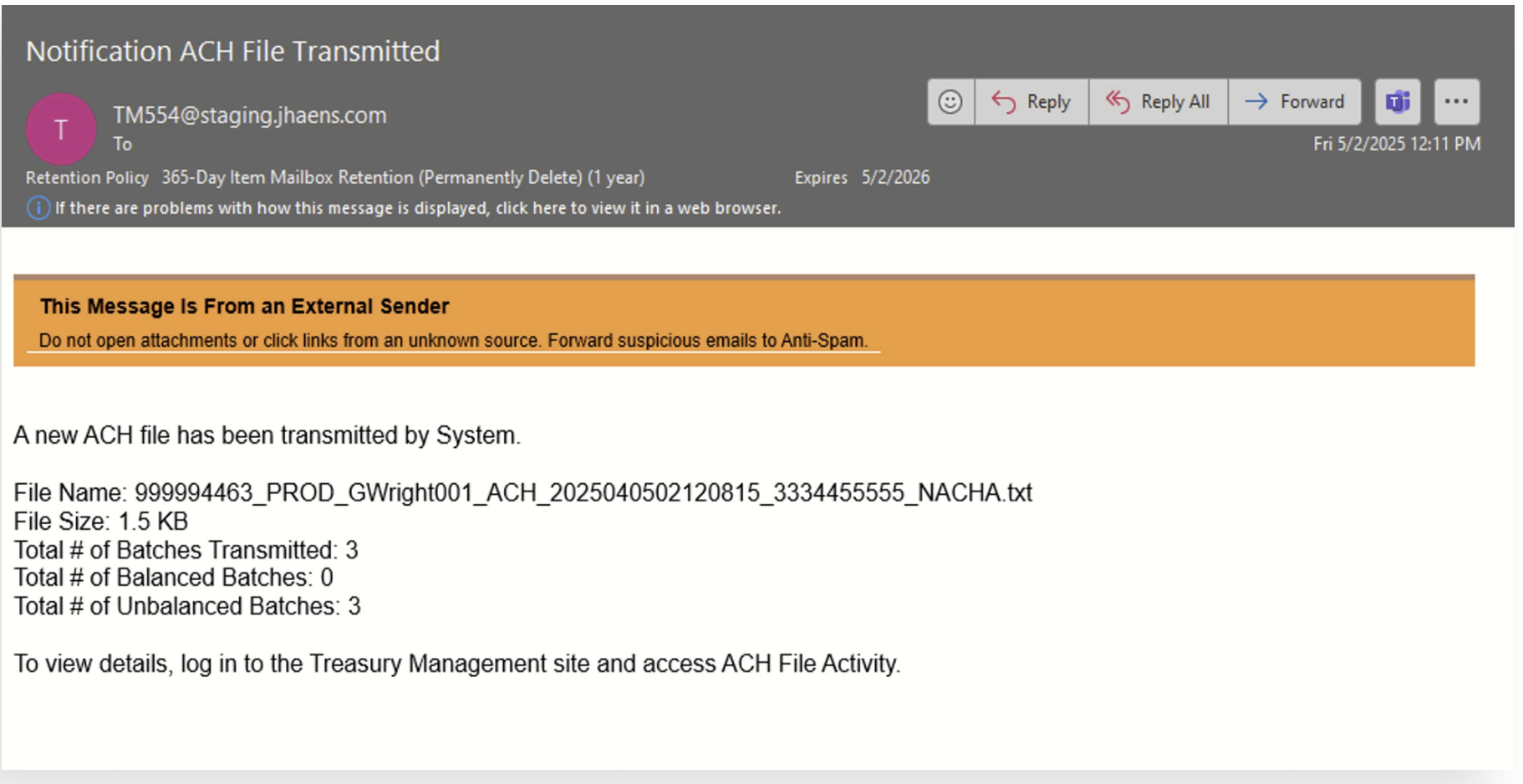Click the Total Unbalanced Batches line

[x=187, y=606]
